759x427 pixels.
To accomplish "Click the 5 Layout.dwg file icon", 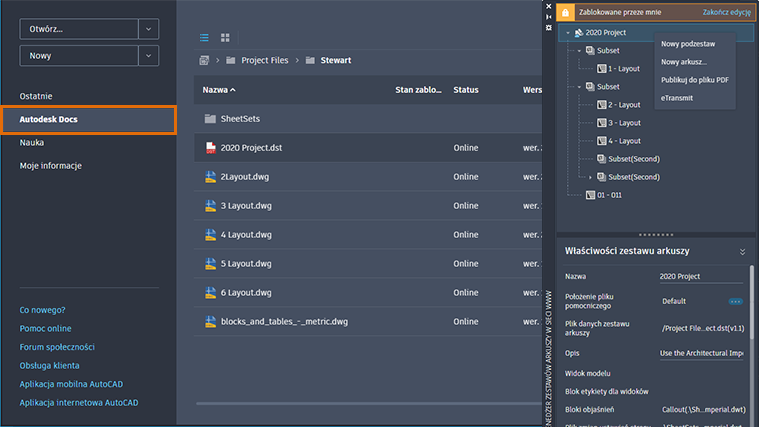I will [x=211, y=264].
